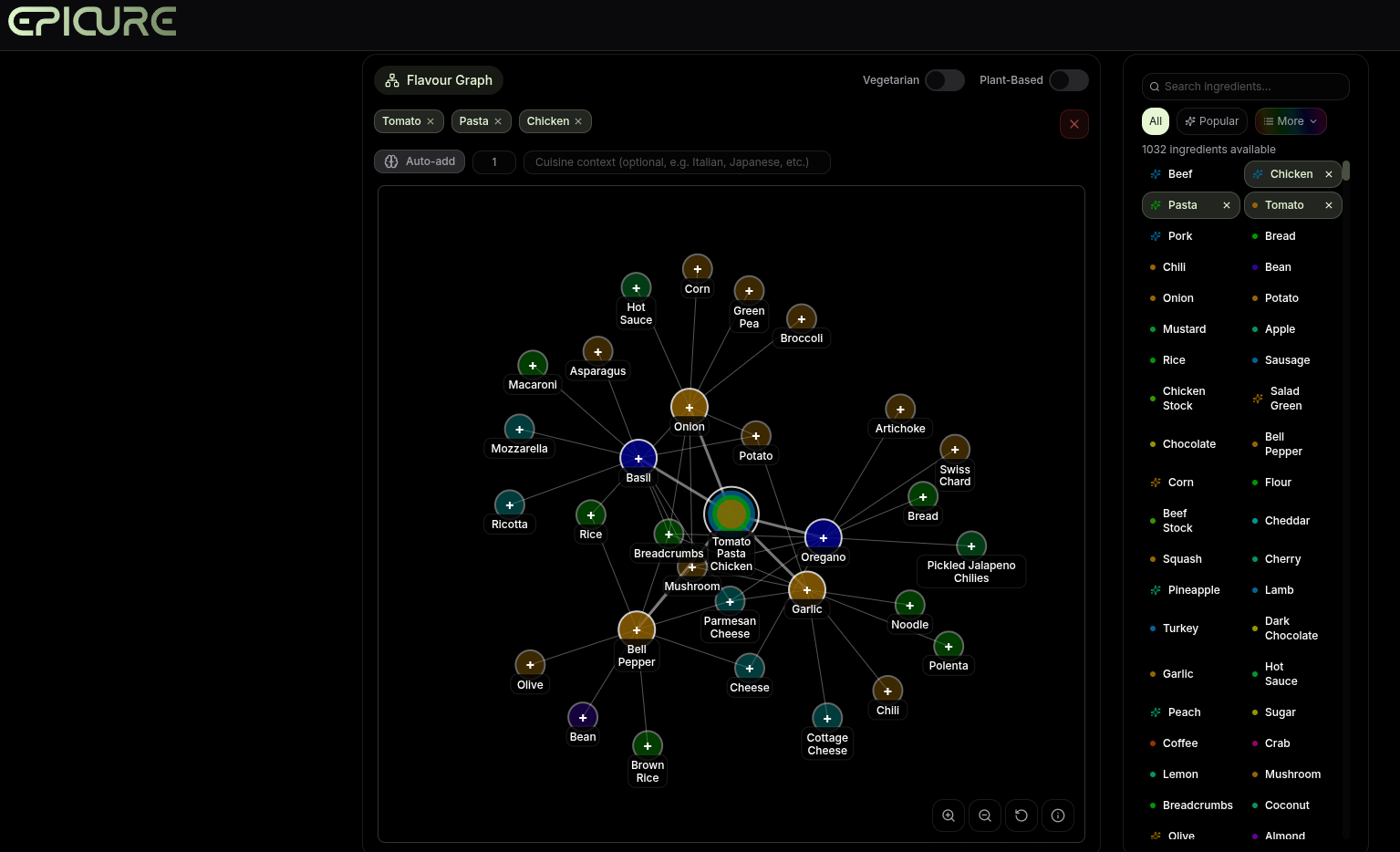This screenshot has height=852, width=1400.
Task: Open the graph info icon
Action: (1058, 816)
